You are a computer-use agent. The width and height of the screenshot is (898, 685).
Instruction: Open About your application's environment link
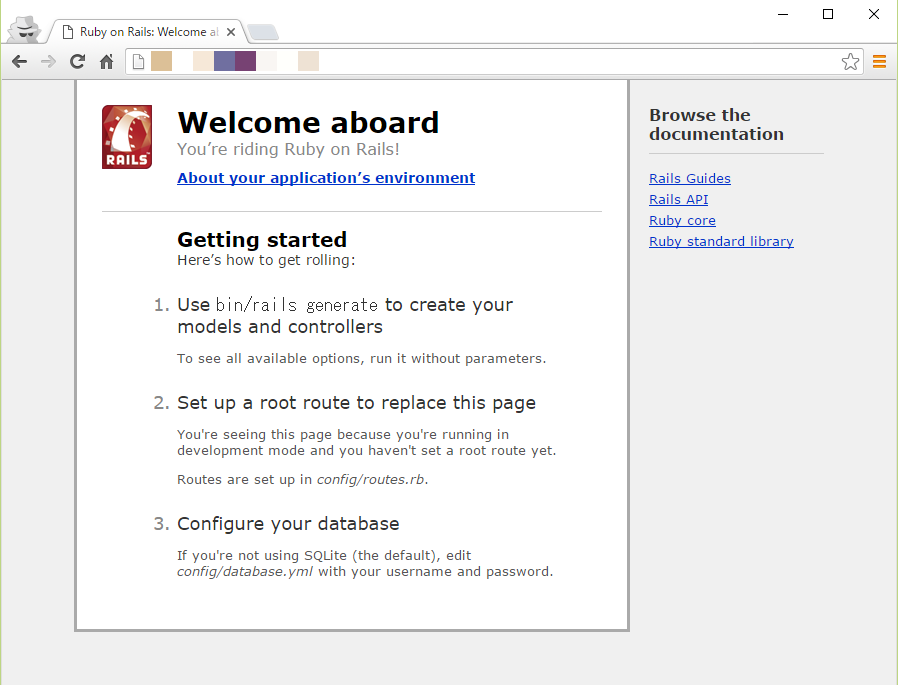(326, 178)
